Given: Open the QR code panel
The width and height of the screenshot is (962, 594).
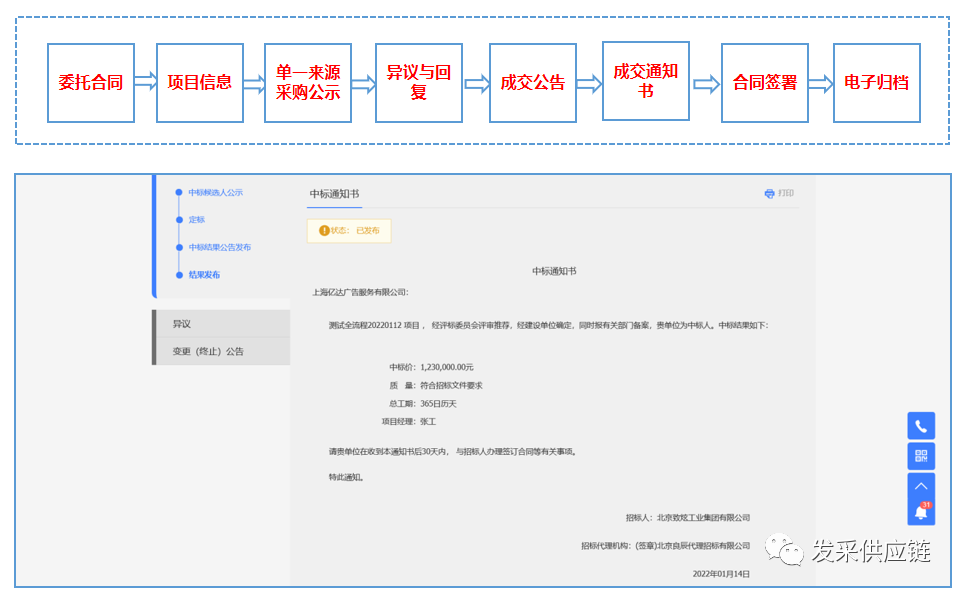Looking at the screenshot, I should [x=921, y=456].
